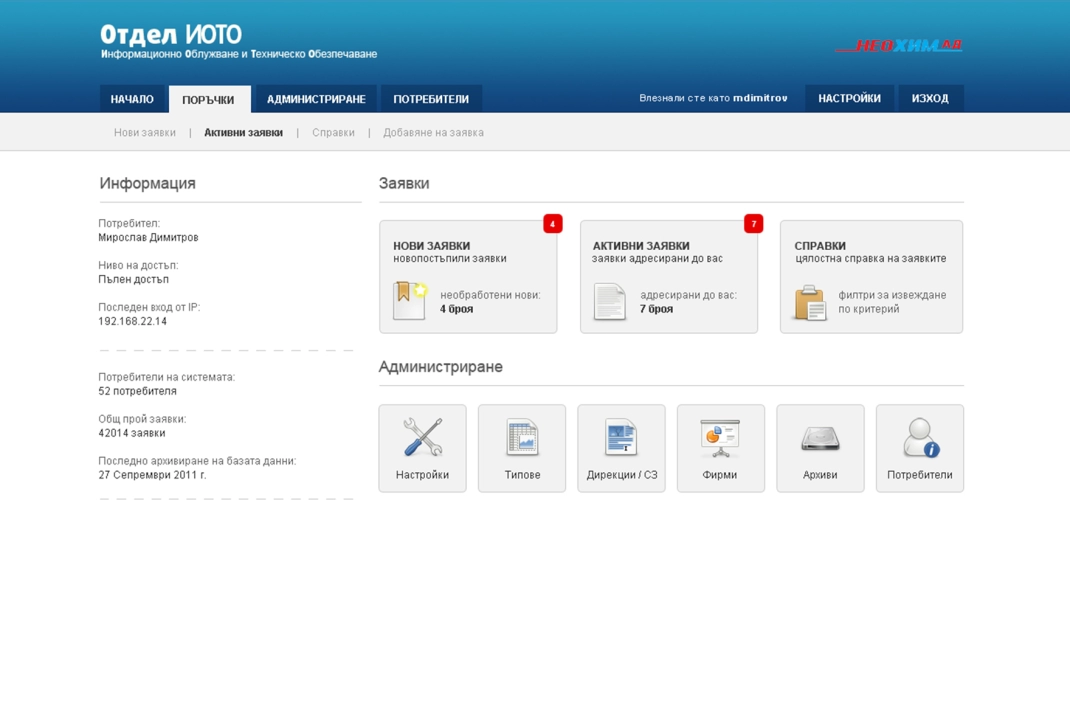
Task: Open the Настройки wrench and screwdriver icon
Action: coord(422,438)
